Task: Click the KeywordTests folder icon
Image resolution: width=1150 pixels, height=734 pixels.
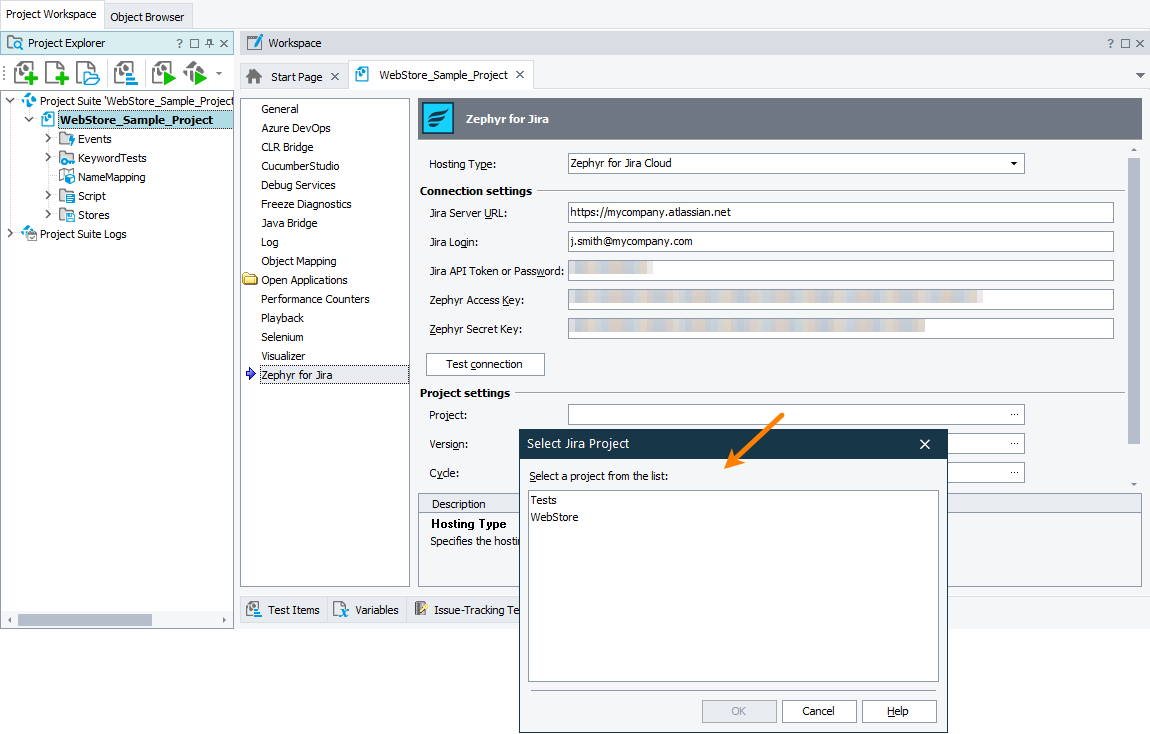Action: tap(67, 158)
